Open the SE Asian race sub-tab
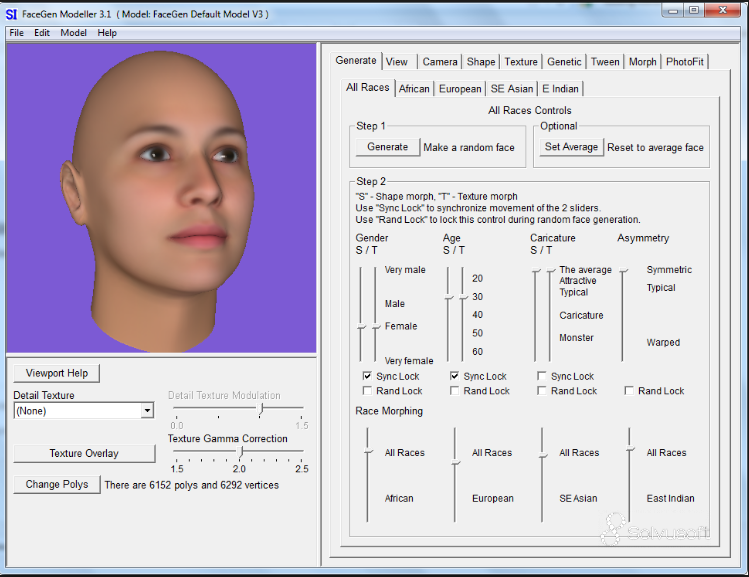 click(512, 89)
